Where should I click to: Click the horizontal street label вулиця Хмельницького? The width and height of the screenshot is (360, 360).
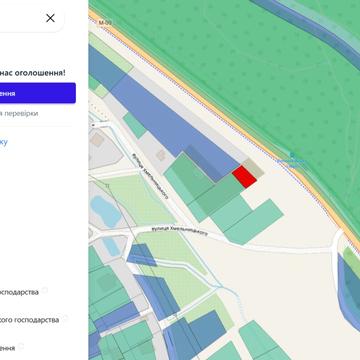pos(179,231)
